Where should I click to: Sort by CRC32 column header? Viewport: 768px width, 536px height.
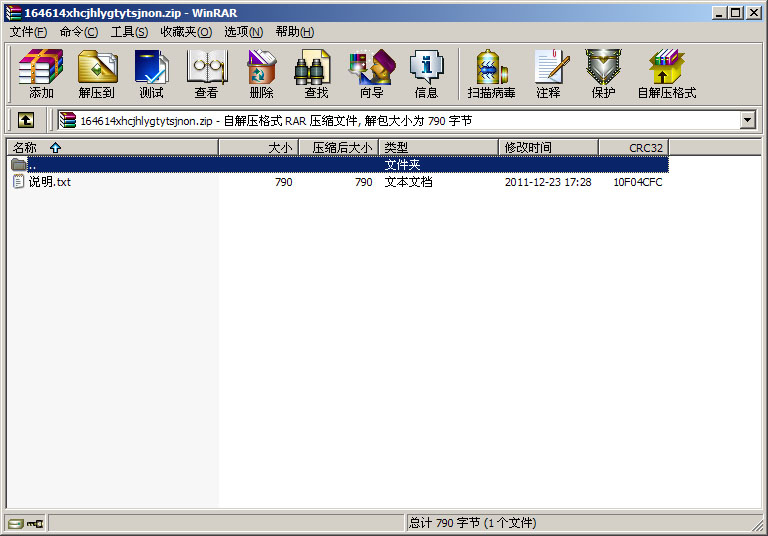point(634,147)
